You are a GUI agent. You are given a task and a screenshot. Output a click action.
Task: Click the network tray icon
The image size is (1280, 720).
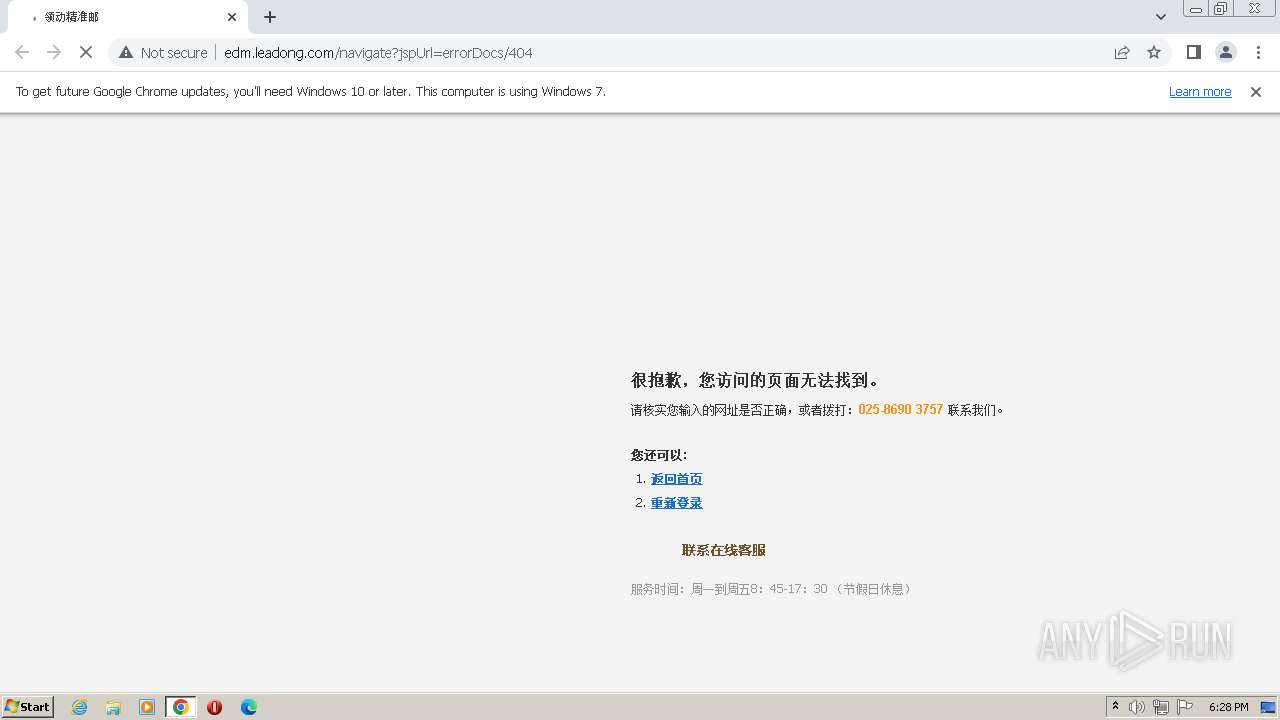(1161, 707)
